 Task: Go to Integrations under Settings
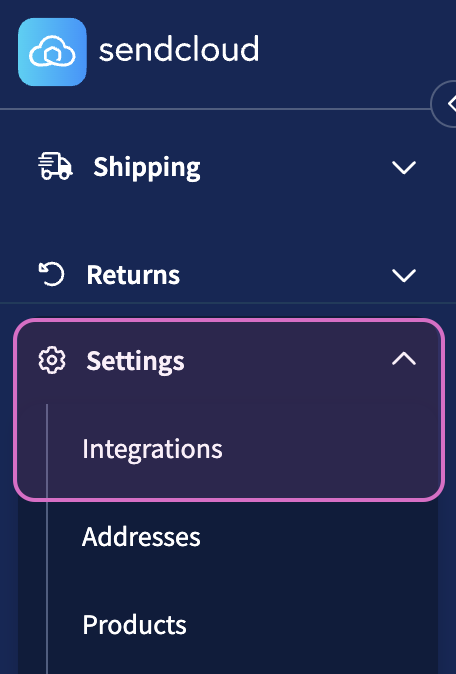tap(153, 449)
